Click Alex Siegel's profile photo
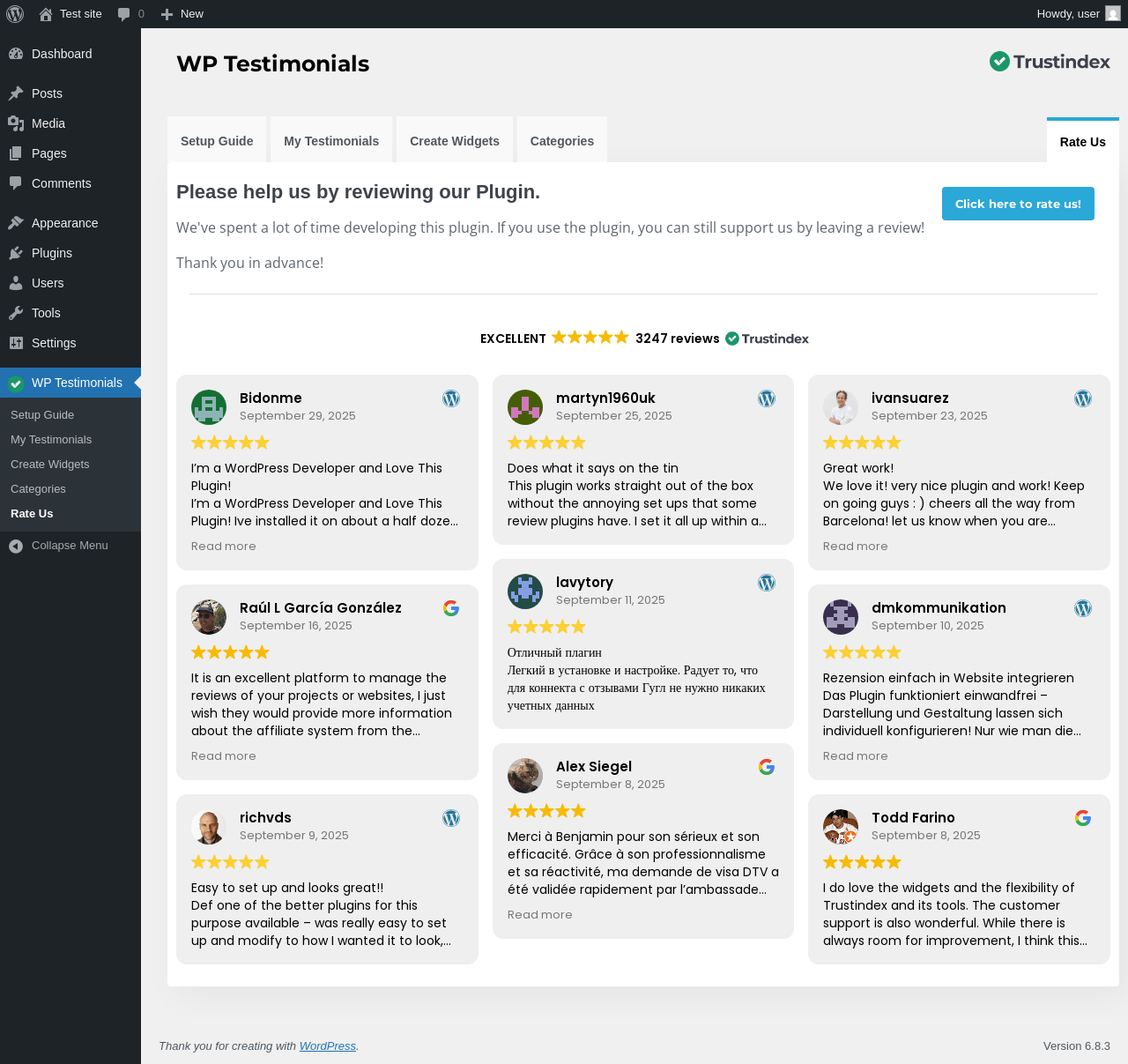The width and height of the screenshot is (1128, 1064). click(525, 776)
